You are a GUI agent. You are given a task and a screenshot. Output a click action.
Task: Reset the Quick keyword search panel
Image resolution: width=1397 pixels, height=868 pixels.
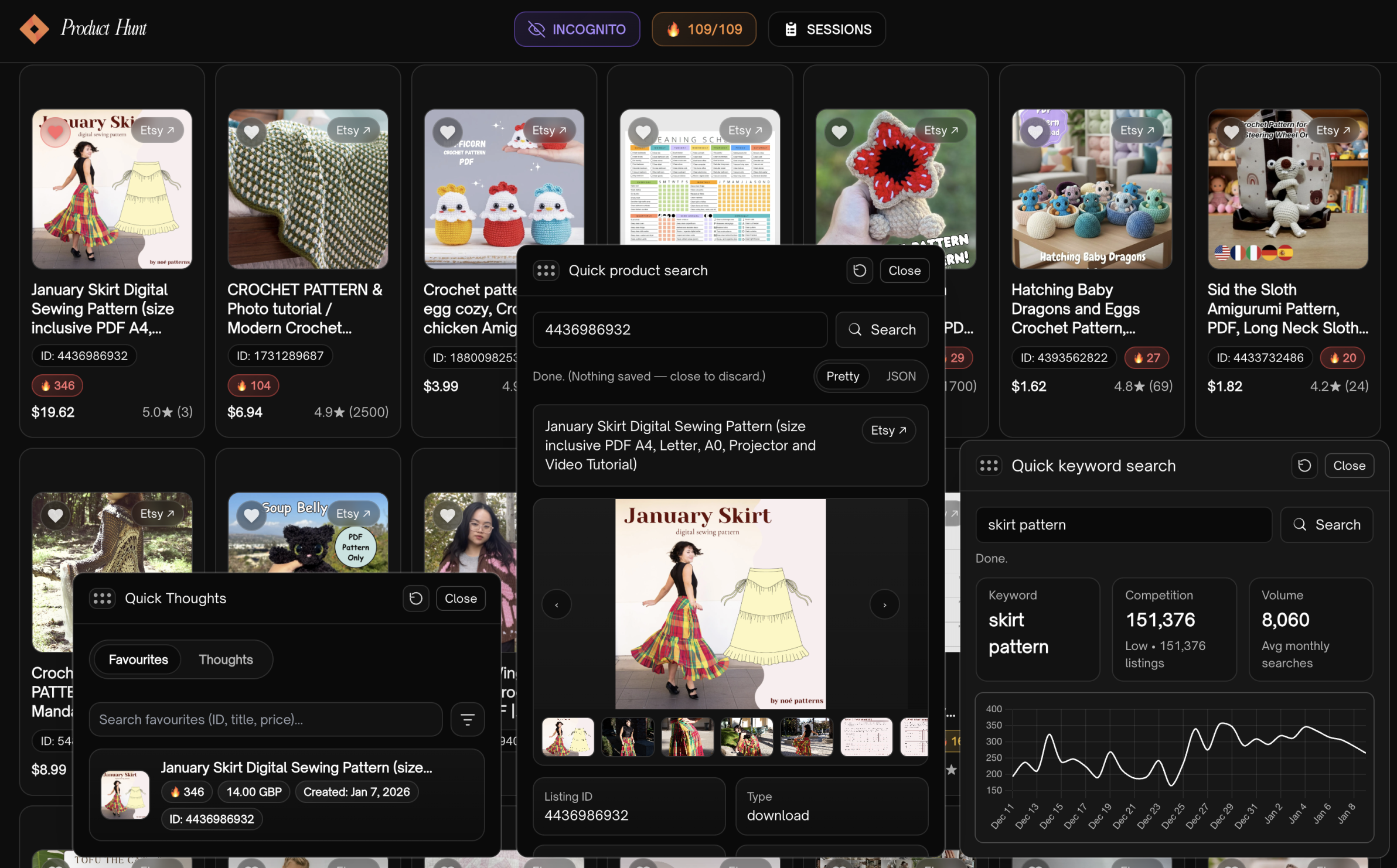pos(1304,466)
